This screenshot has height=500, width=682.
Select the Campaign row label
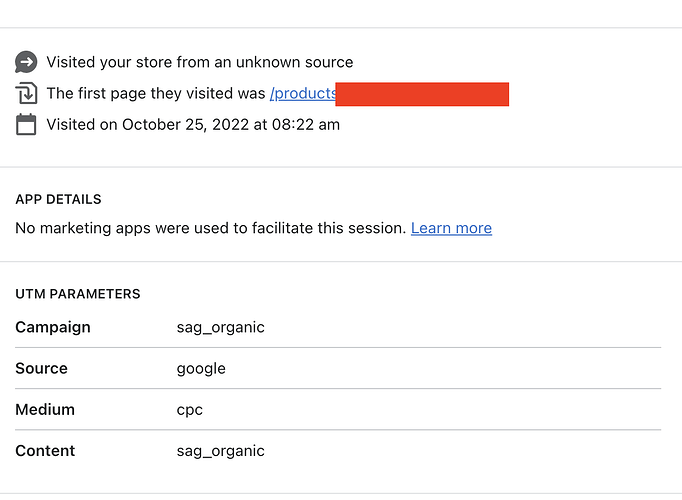(x=53, y=327)
